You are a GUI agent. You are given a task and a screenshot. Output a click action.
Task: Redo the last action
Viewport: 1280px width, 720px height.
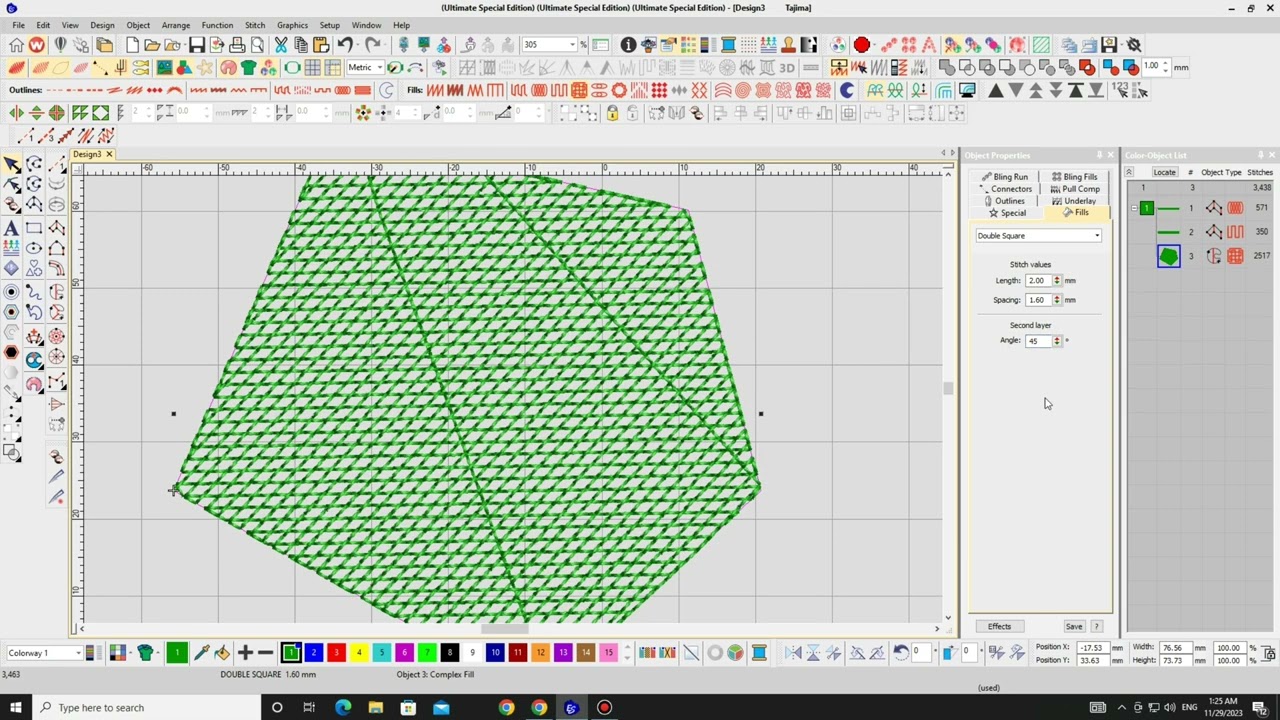(x=372, y=45)
